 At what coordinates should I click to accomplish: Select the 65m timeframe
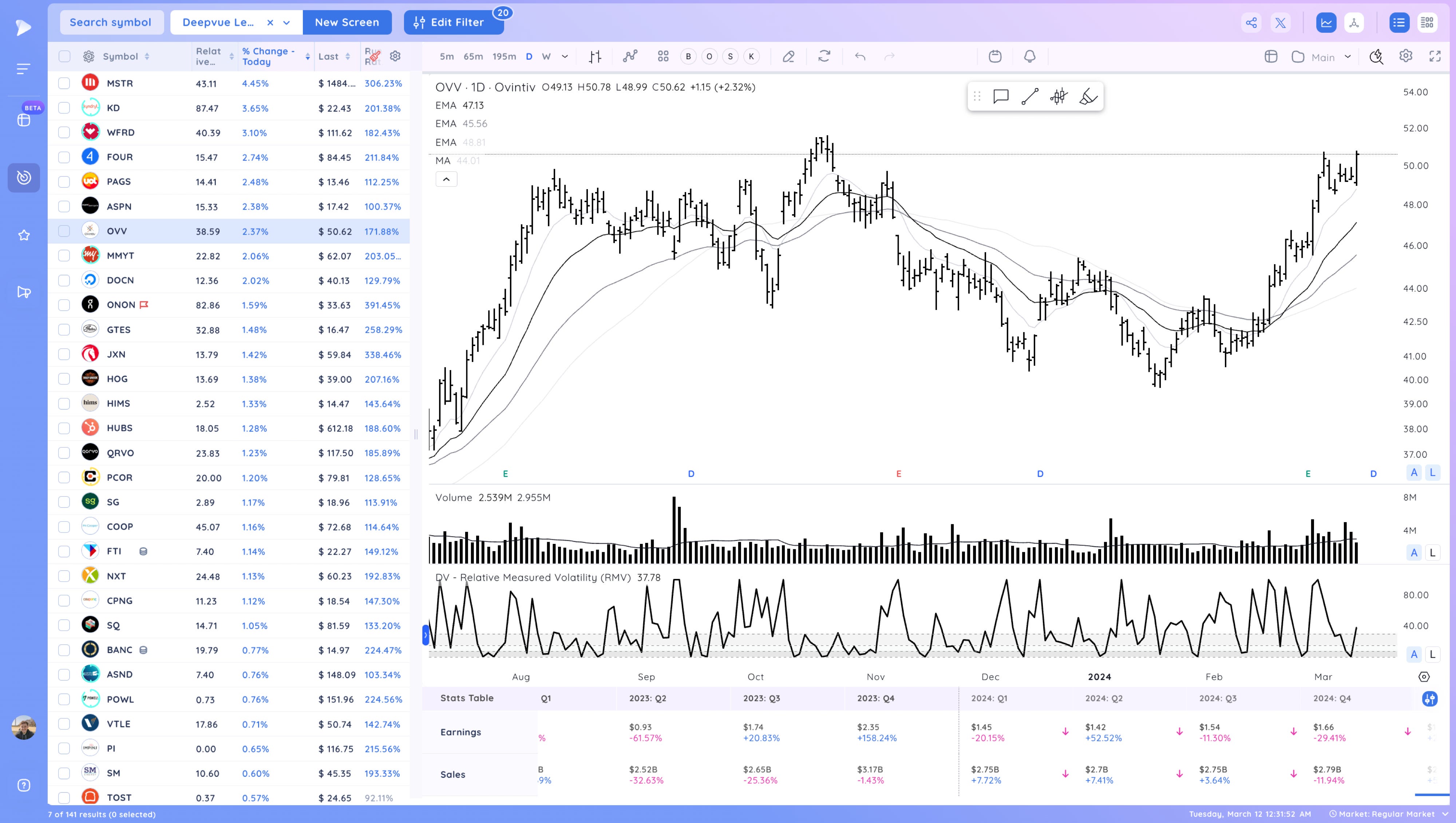pos(473,56)
